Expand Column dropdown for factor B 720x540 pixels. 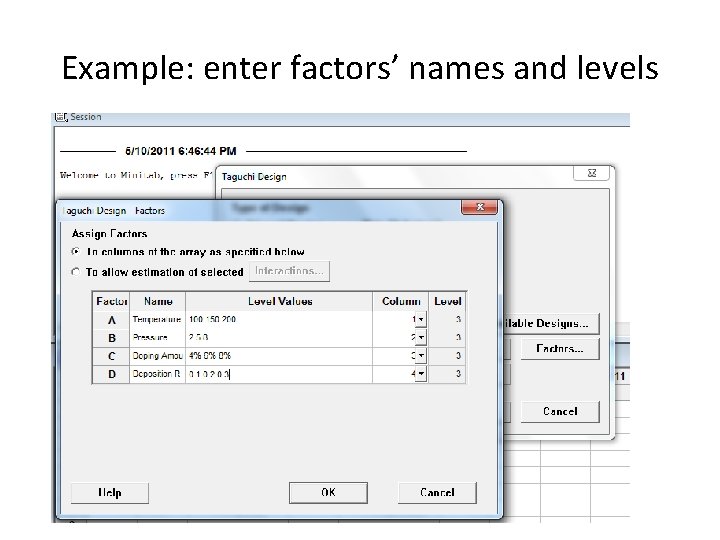click(421, 338)
